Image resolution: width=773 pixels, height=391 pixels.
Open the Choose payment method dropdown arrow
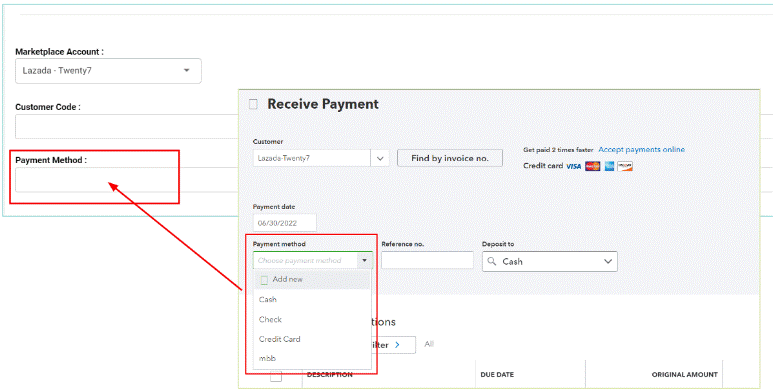pyautogui.click(x=364, y=260)
